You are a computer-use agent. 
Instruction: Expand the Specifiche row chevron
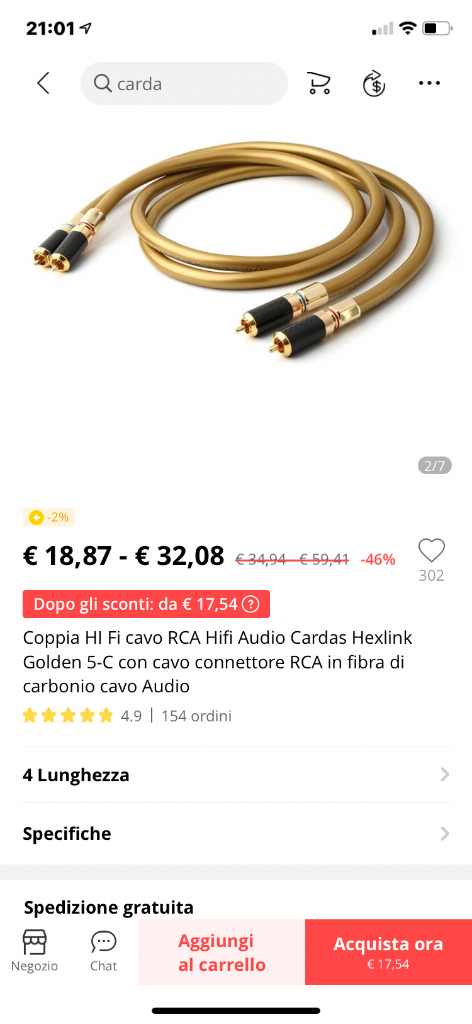445,834
